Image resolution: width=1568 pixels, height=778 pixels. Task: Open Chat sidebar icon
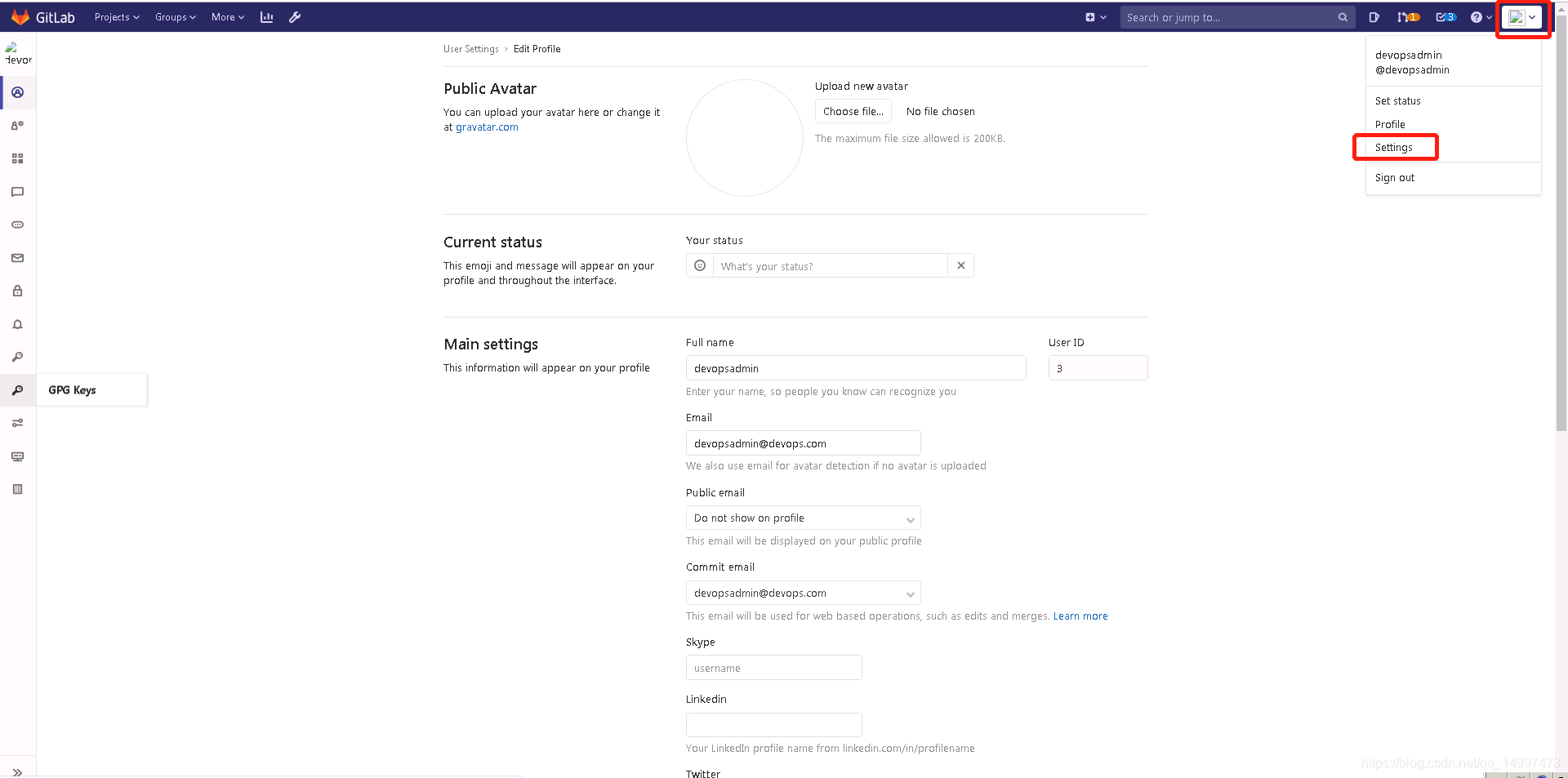click(17, 192)
